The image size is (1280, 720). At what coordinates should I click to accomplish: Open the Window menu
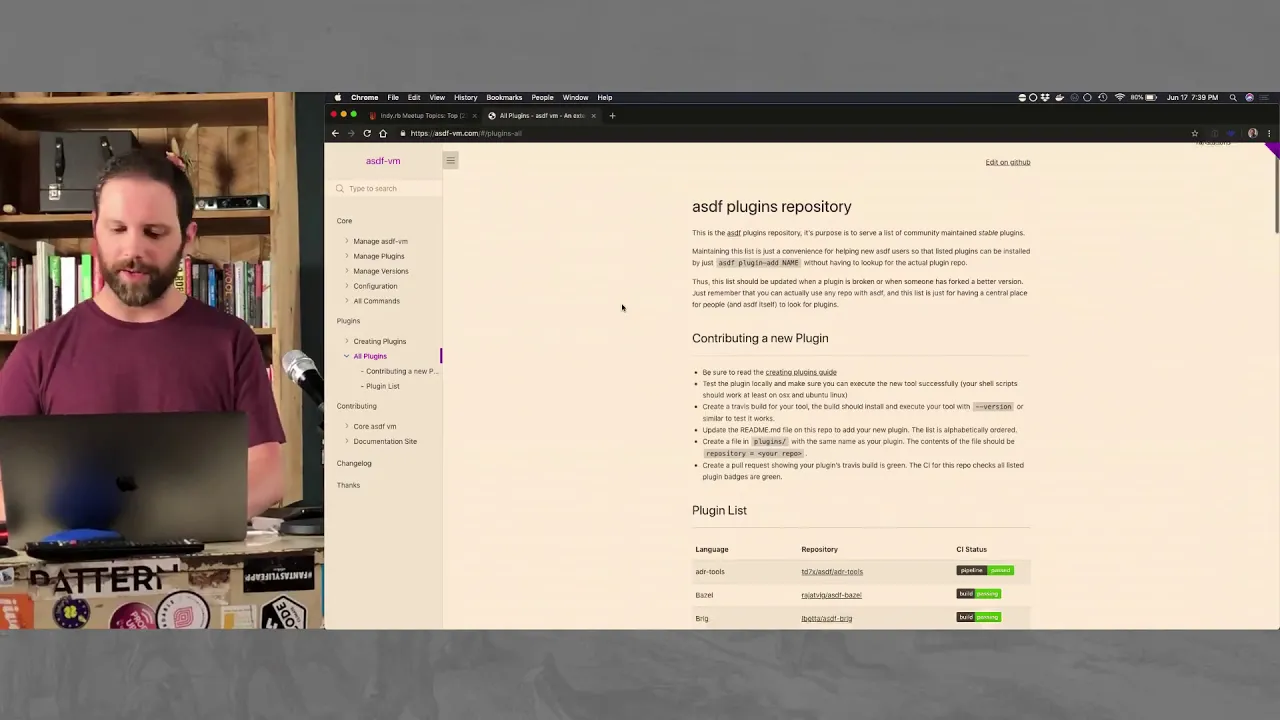pos(575,97)
